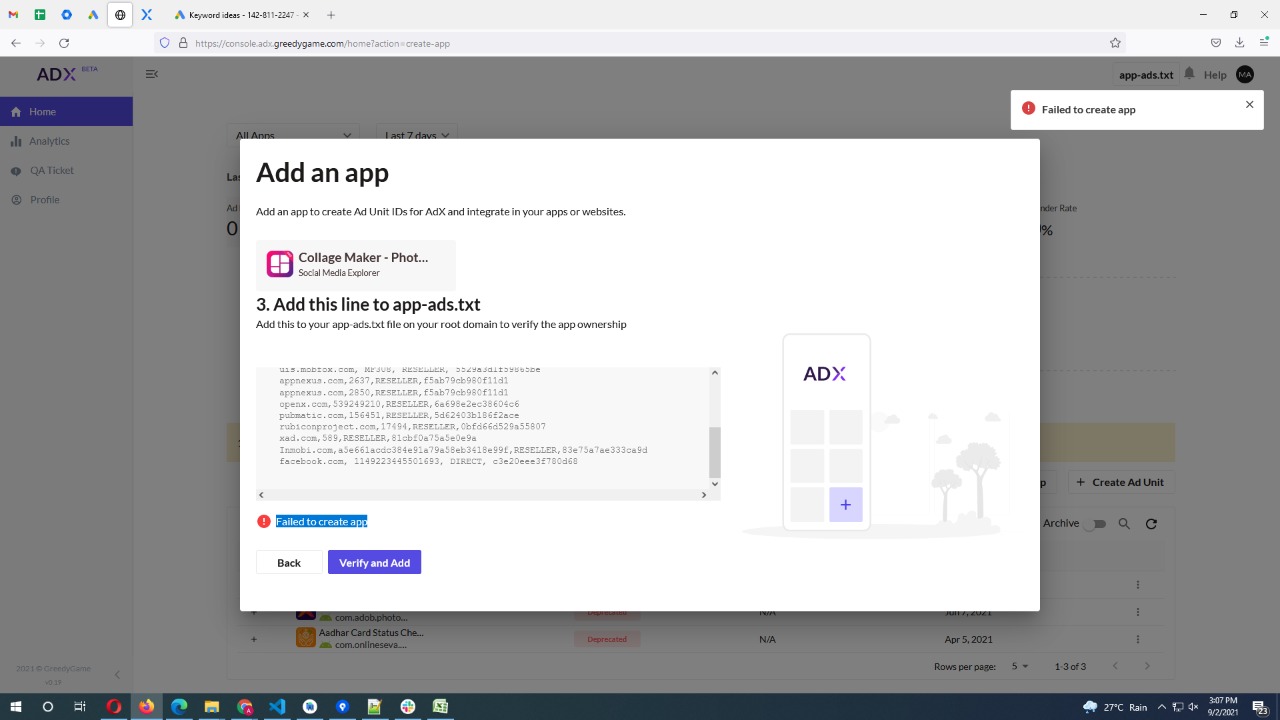Image resolution: width=1280 pixels, height=720 pixels.
Task: Expand the All Apps dropdown
Action: [x=293, y=135]
